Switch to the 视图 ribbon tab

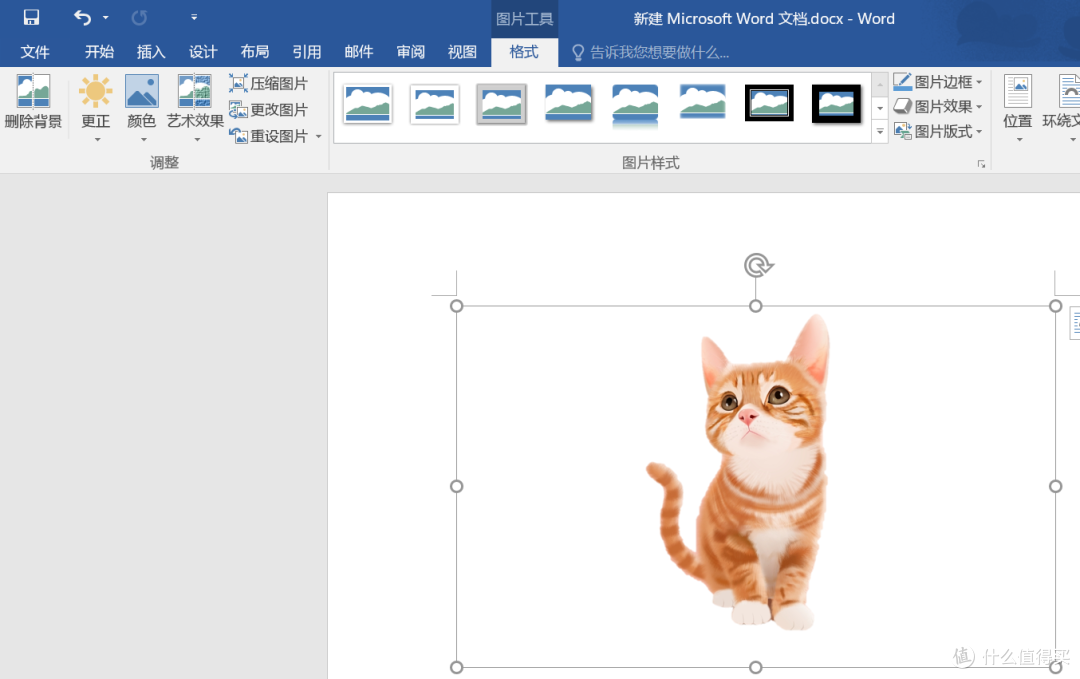click(x=462, y=52)
